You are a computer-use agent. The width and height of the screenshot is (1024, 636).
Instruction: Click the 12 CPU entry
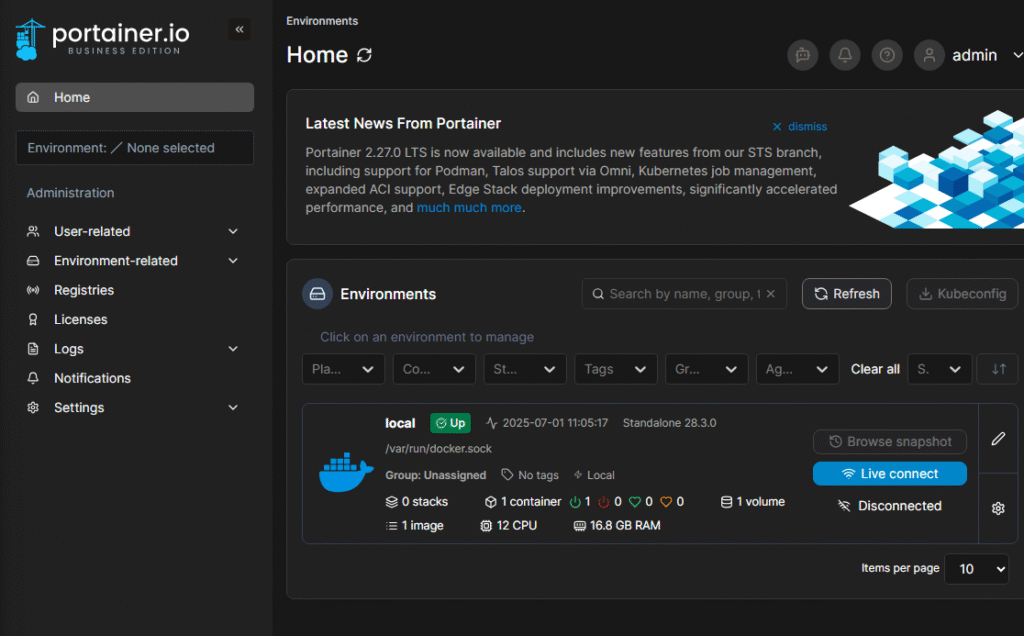coord(509,526)
